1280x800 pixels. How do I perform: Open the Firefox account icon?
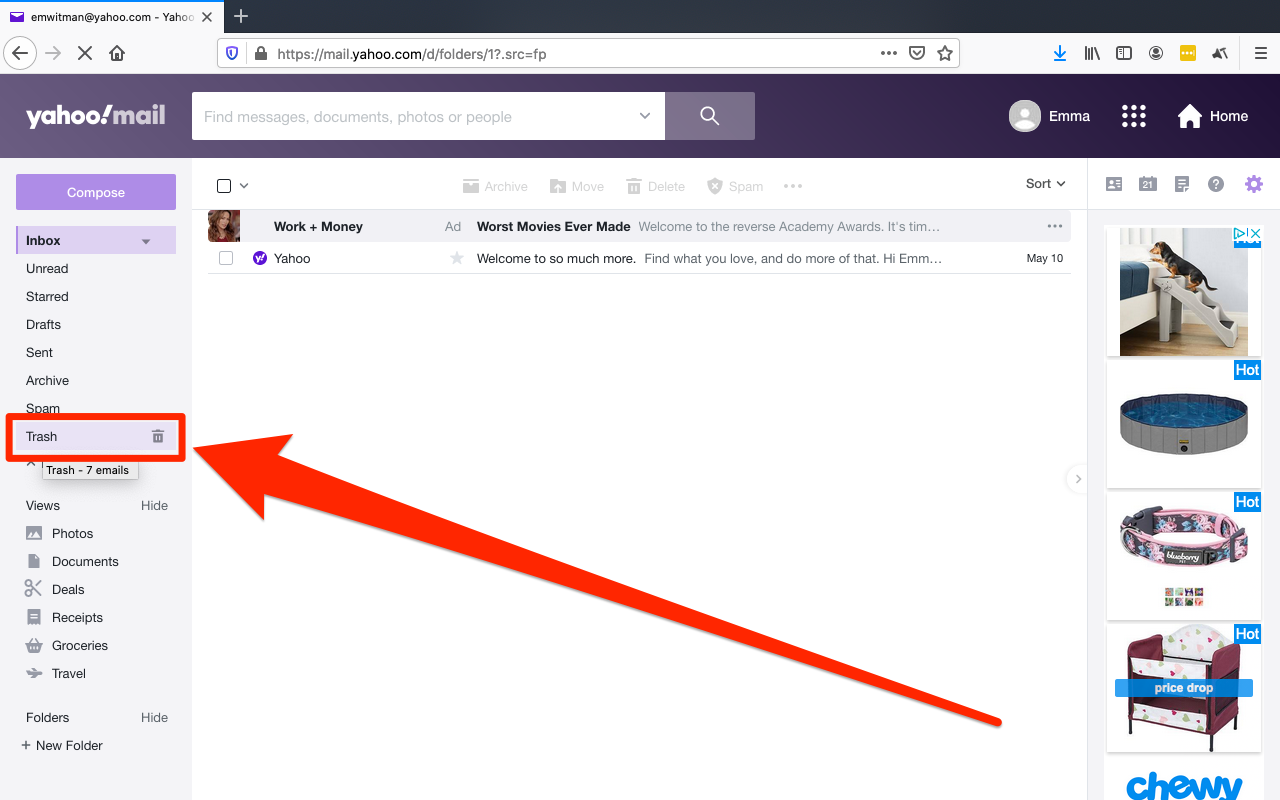pos(1156,54)
